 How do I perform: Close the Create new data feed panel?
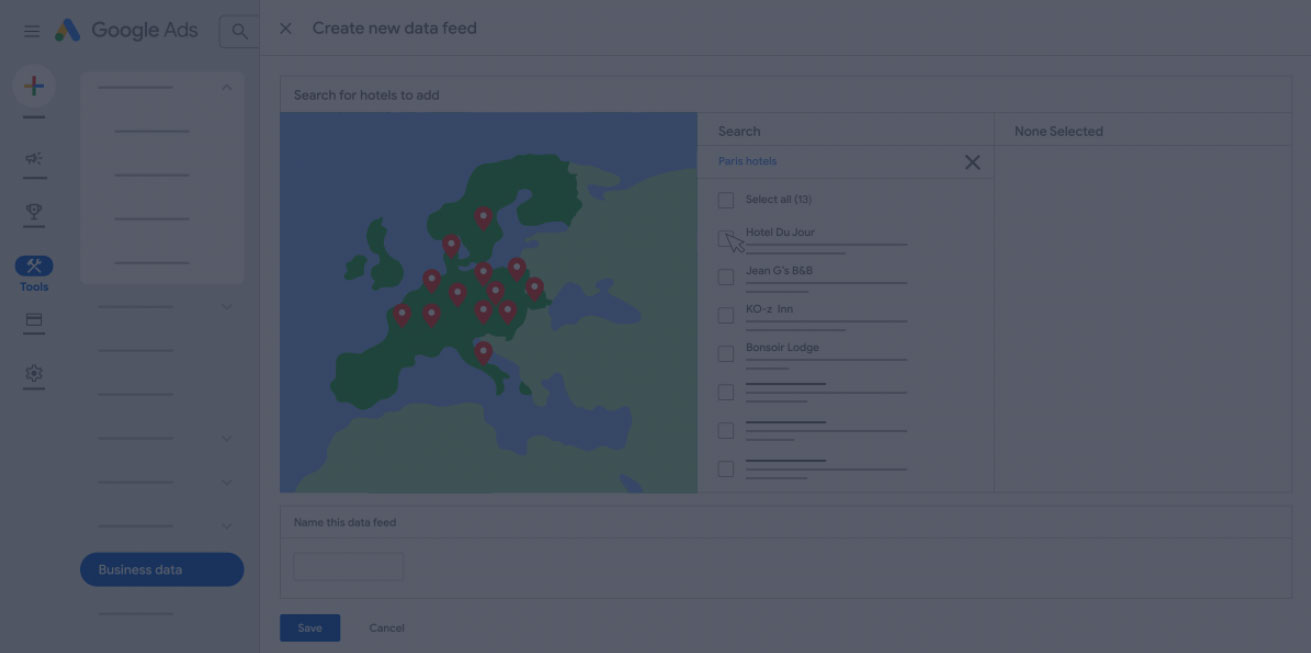tap(286, 29)
